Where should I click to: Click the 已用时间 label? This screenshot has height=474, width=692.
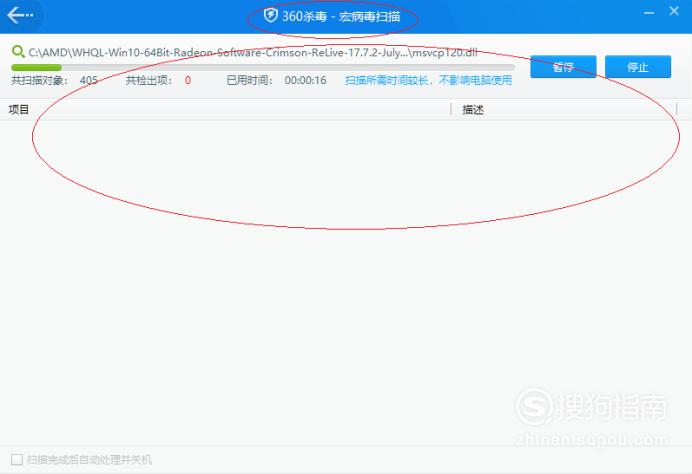[x=249, y=80]
